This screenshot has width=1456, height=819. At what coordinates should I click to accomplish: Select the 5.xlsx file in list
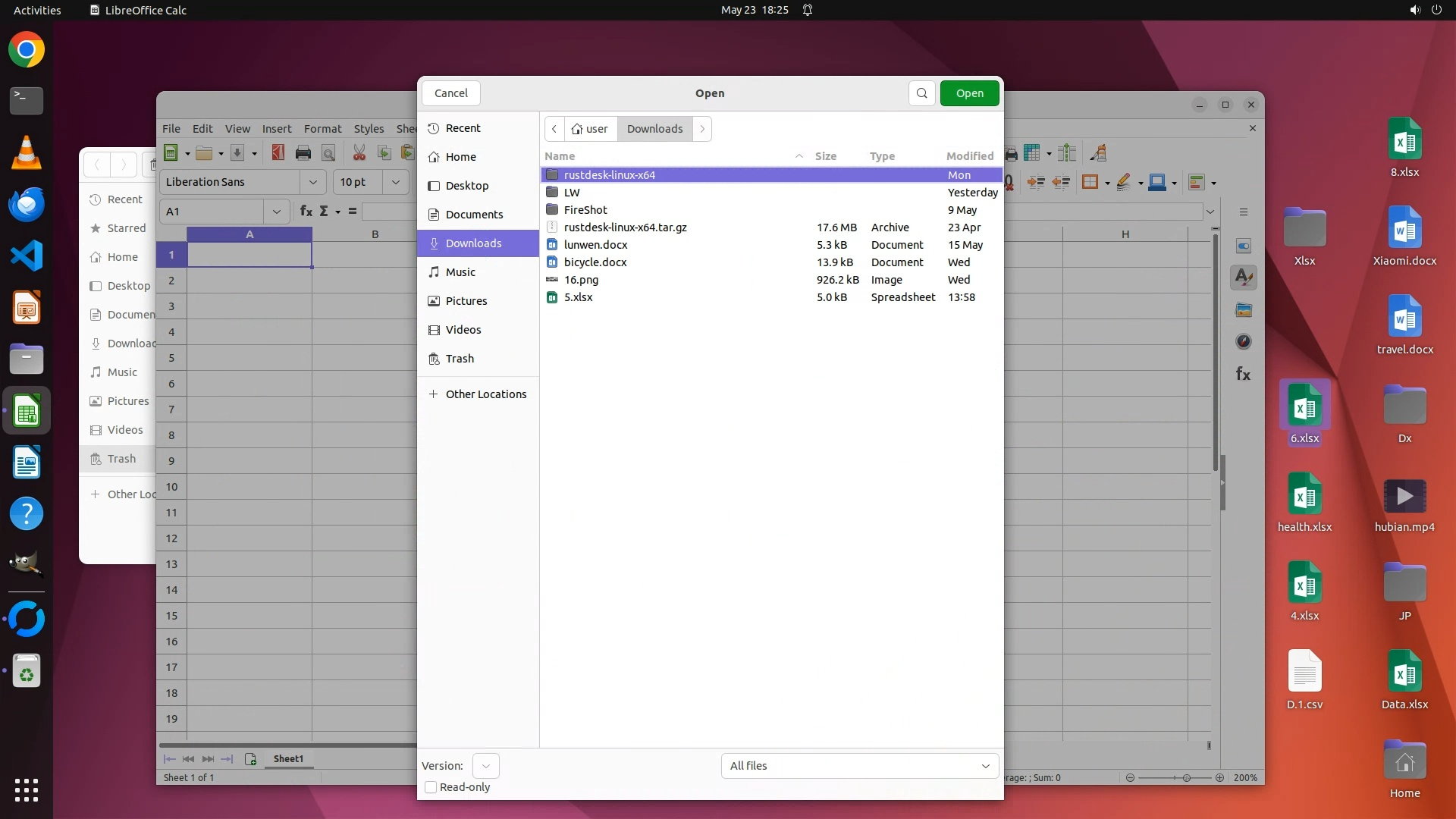579,297
